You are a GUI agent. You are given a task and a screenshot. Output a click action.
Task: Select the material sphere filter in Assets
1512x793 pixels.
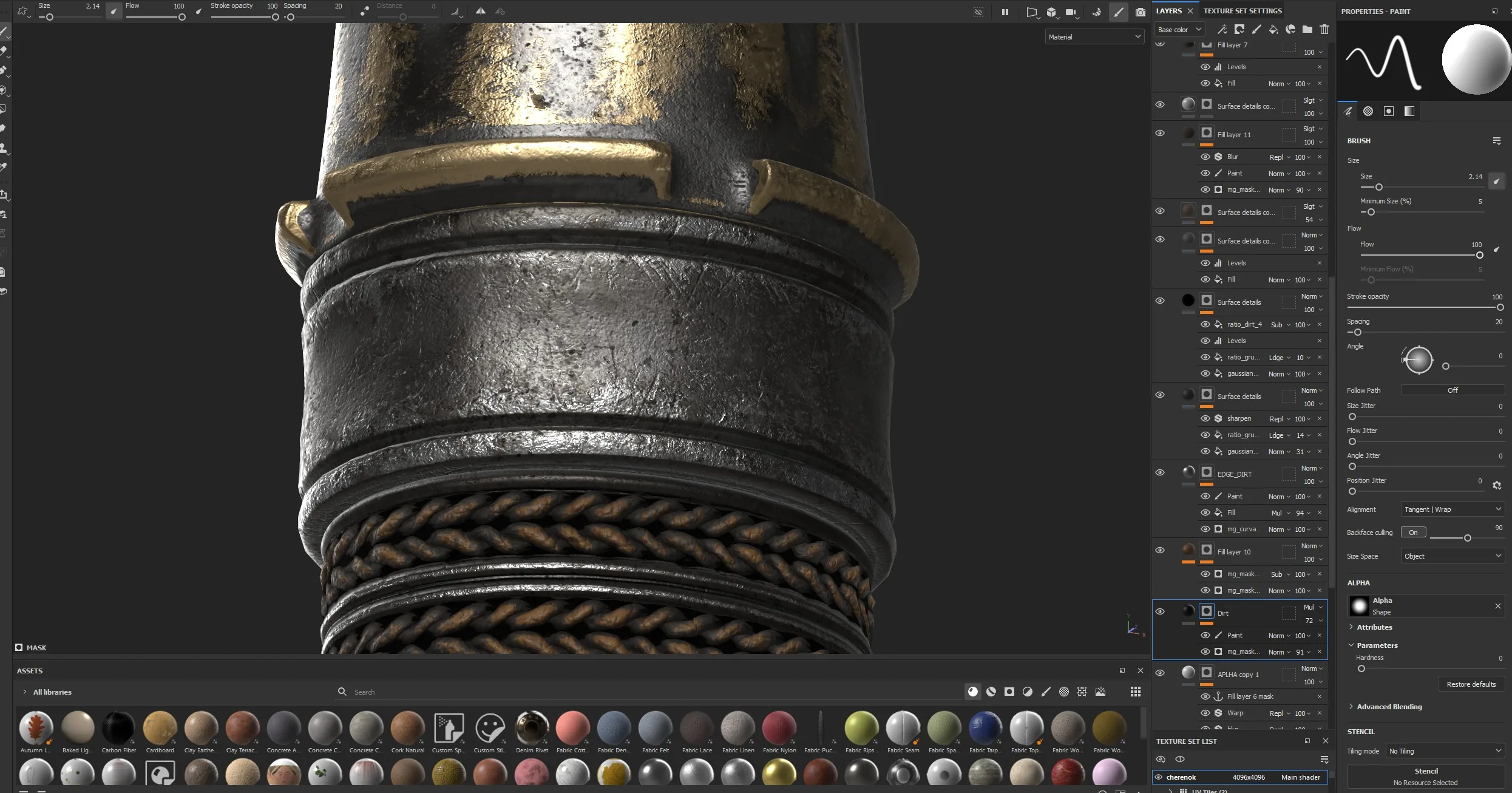973,692
